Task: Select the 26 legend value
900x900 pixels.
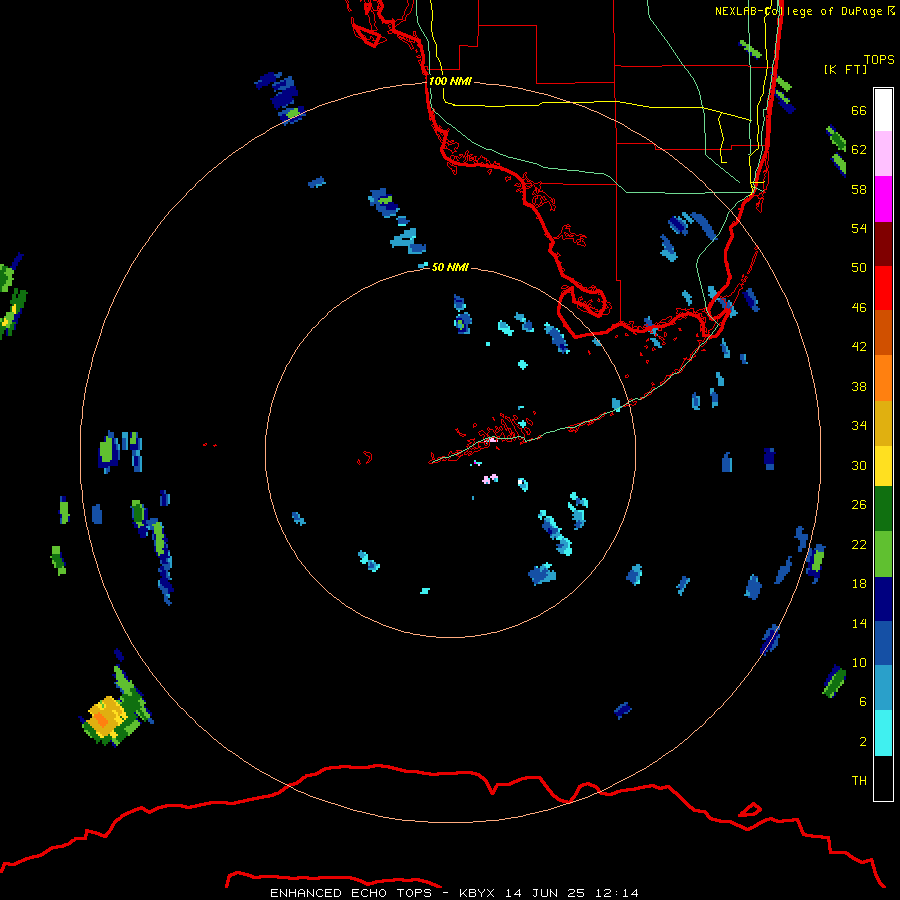Action: click(859, 505)
